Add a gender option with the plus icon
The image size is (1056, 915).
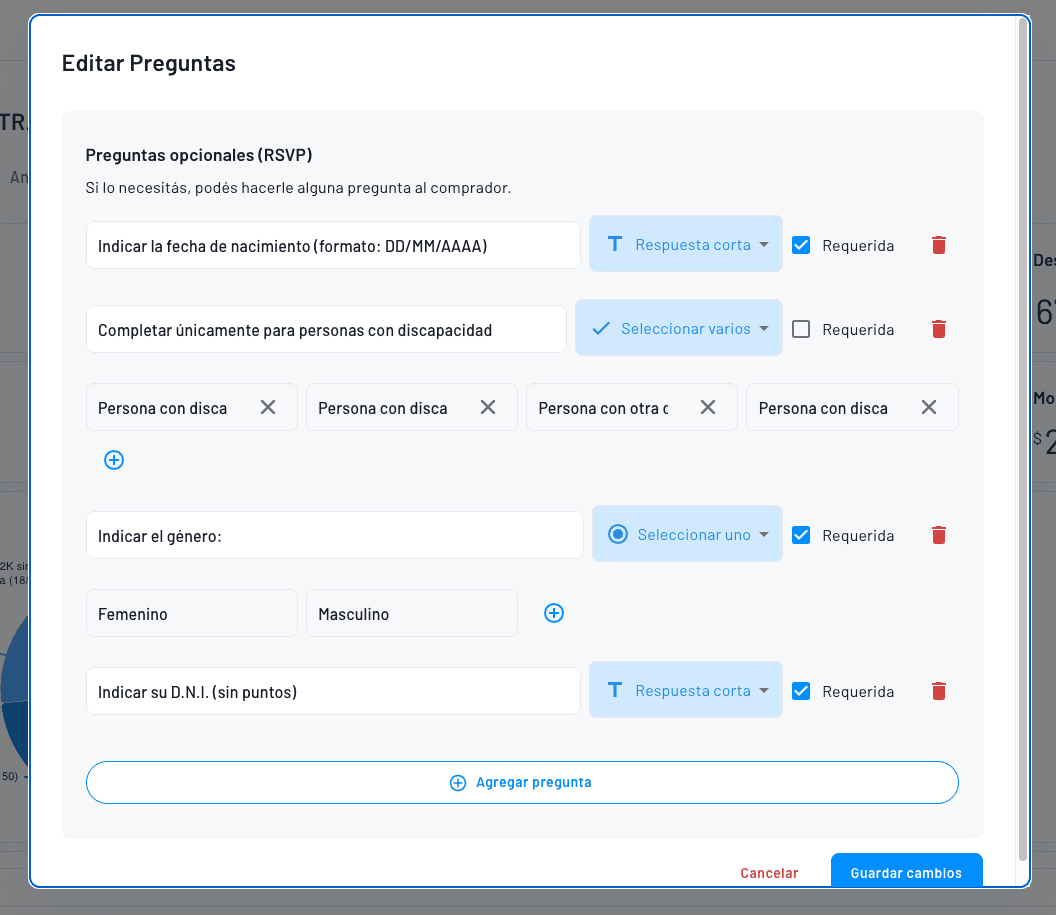click(554, 613)
